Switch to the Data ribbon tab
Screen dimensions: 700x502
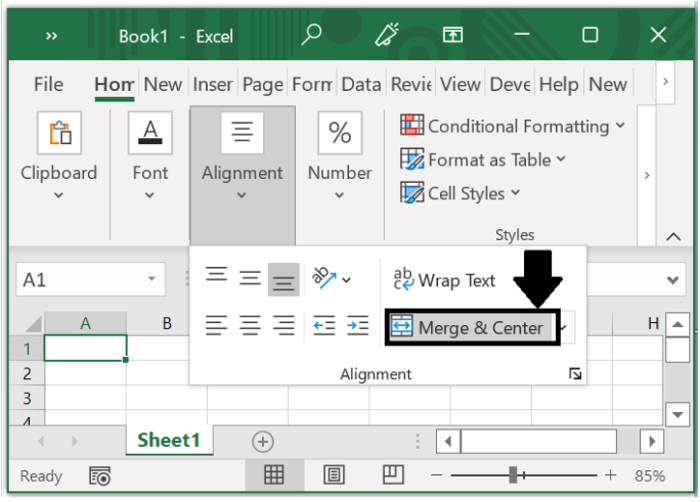(x=360, y=85)
